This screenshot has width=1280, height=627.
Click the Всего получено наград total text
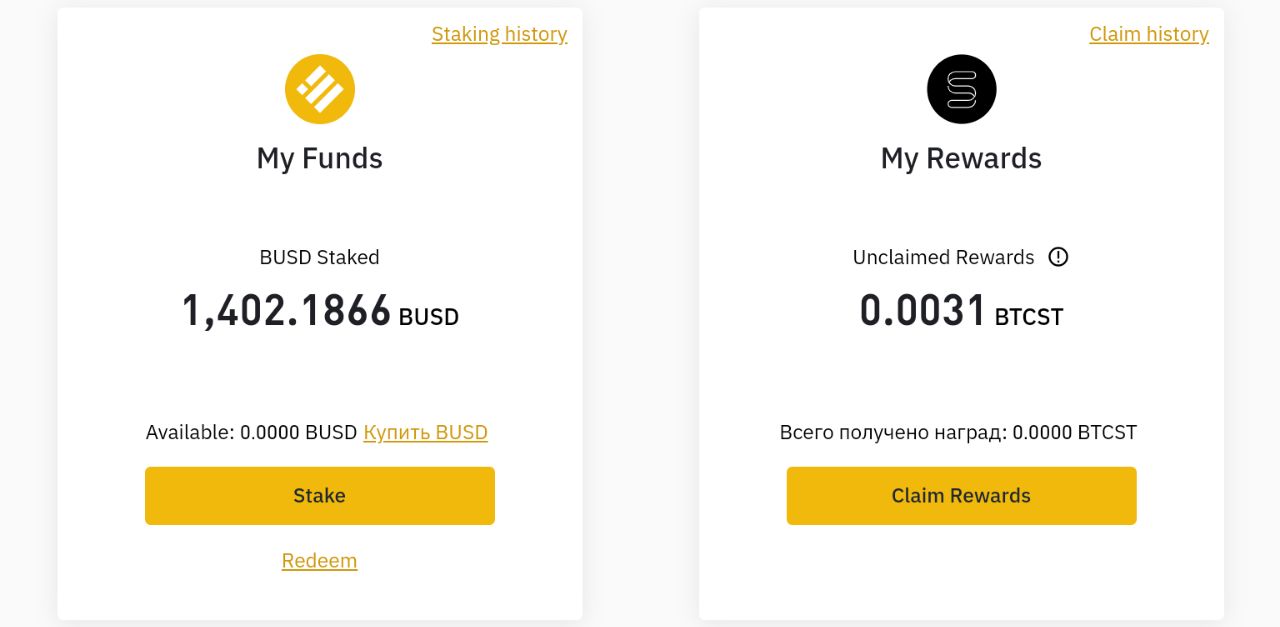tap(893, 432)
